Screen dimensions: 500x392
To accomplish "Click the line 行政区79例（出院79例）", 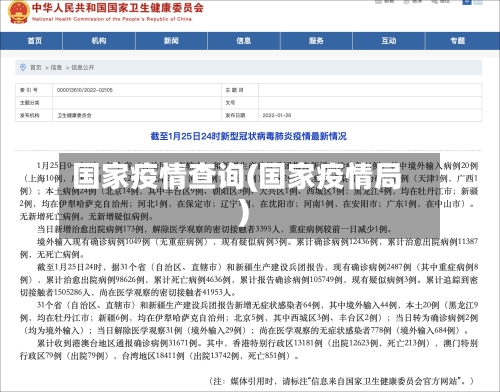I will [159, 356].
